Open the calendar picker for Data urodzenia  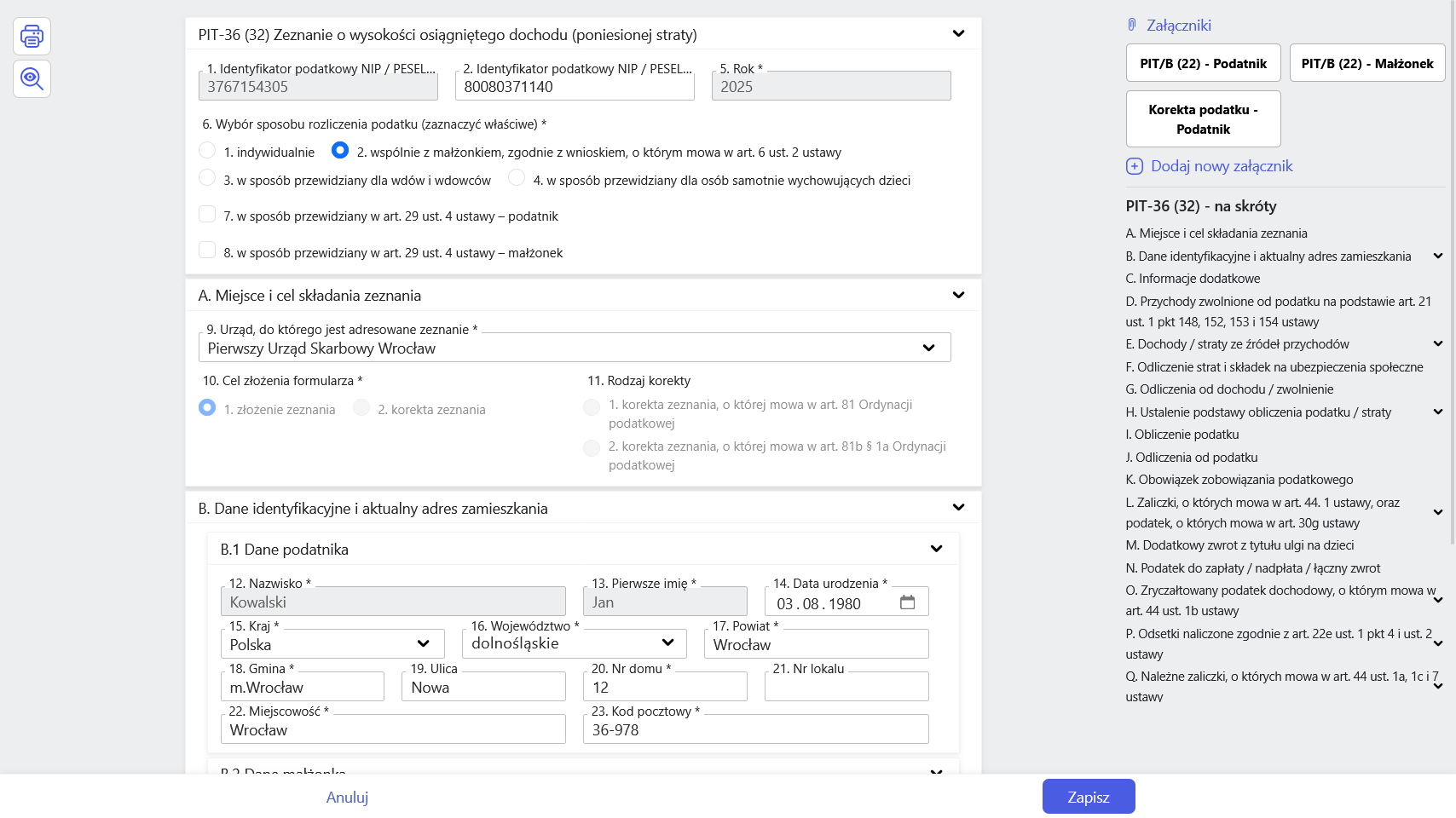coord(907,602)
